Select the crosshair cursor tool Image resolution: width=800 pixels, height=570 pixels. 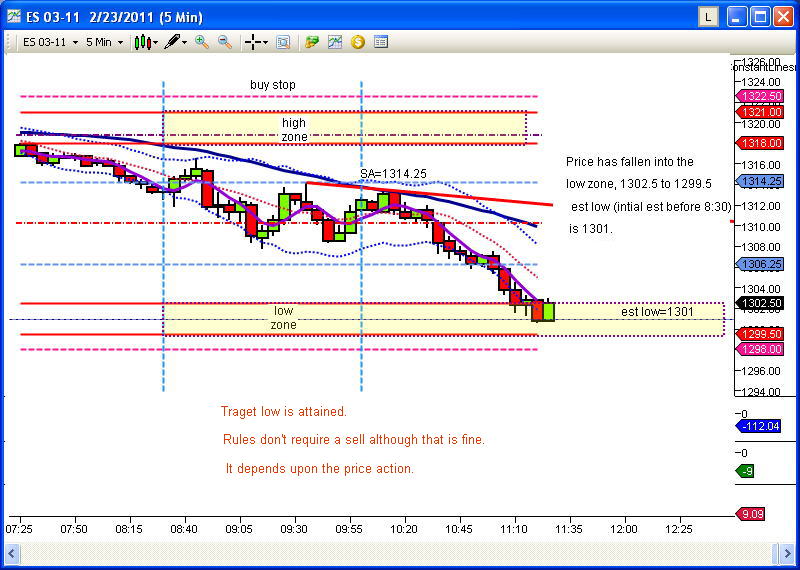click(x=253, y=42)
